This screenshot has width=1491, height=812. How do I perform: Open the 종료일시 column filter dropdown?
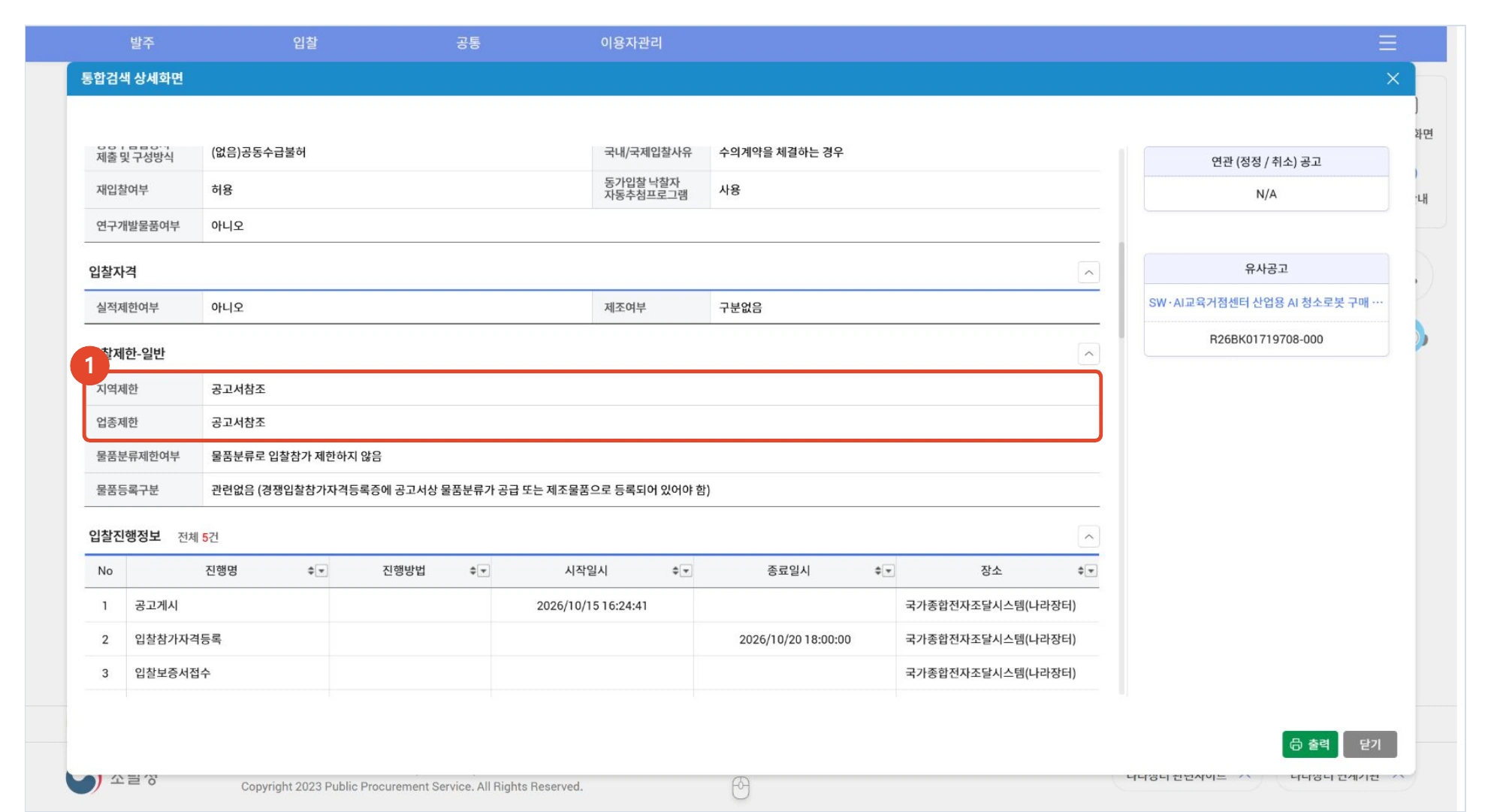(x=889, y=571)
